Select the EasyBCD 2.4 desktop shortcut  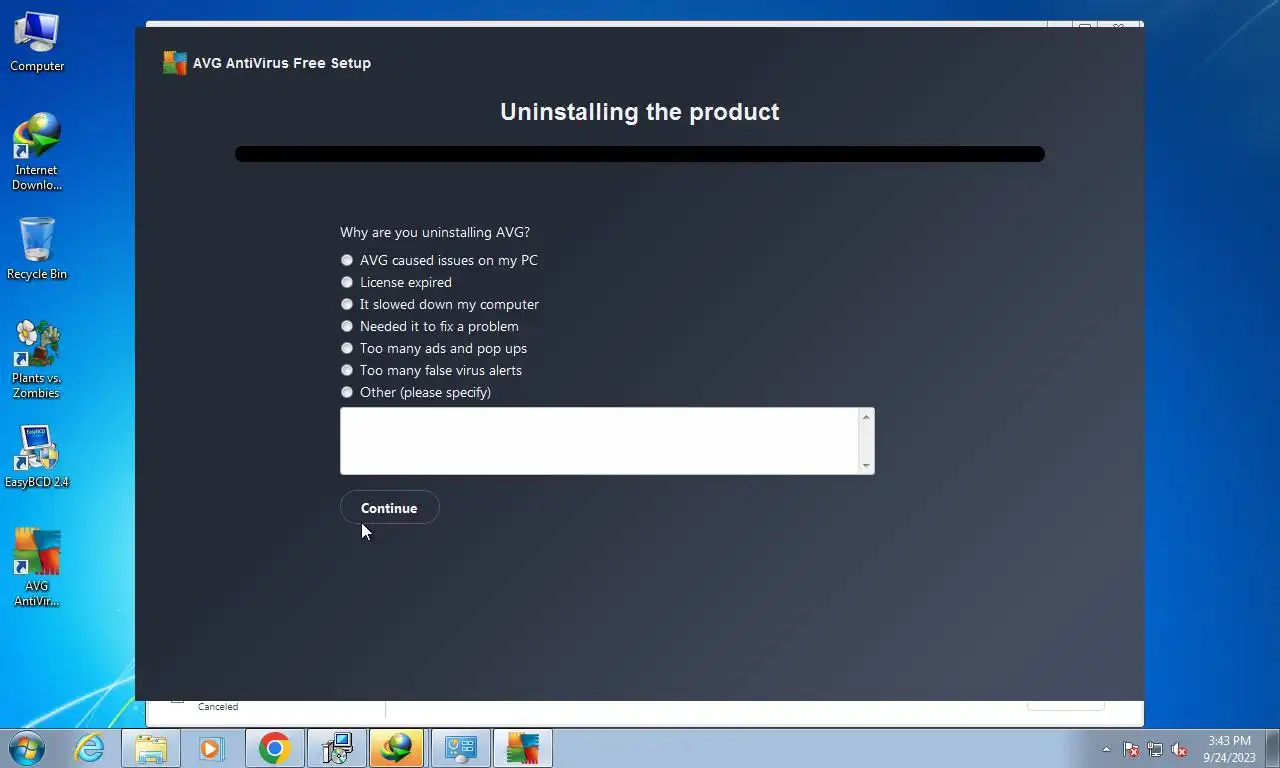[37, 457]
